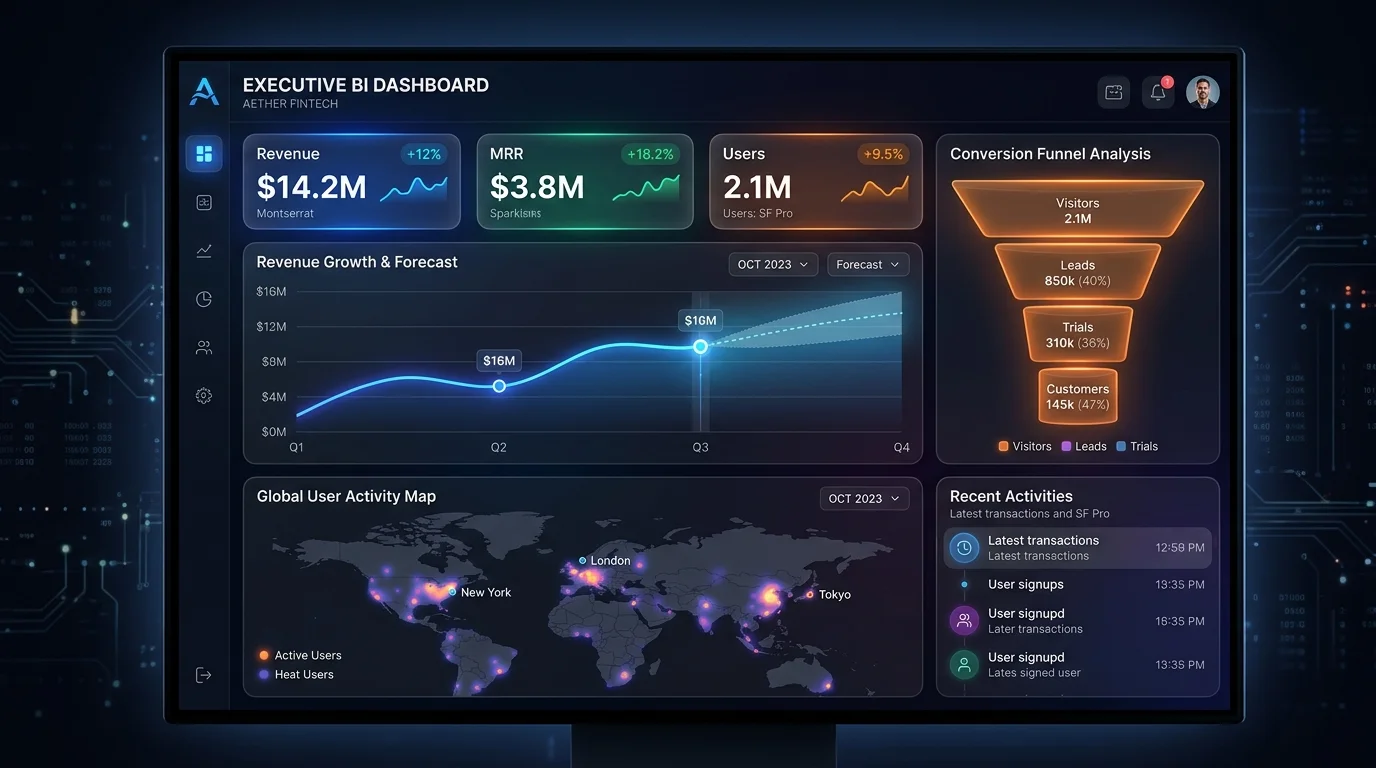
Task: Toggle the Trials legend swatch
Action: (1121, 447)
